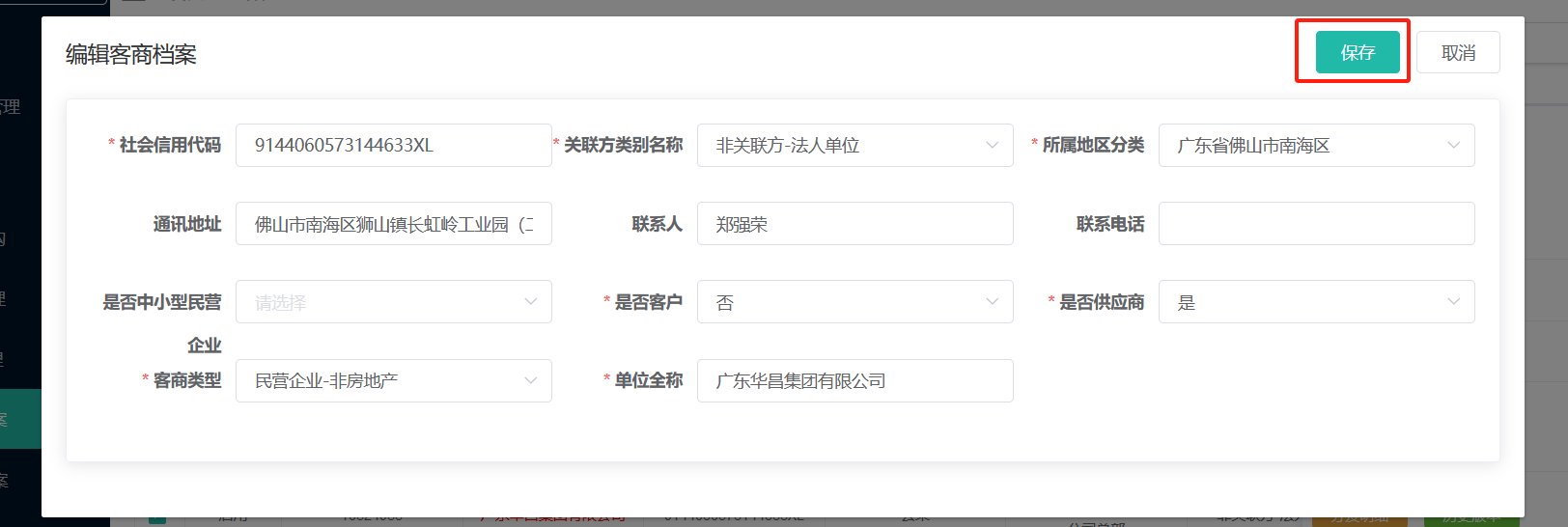The width and height of the screenshot is (1568, 527).
Task: Select the highlighted green sidebar menu item
Action: click(19, 419)
